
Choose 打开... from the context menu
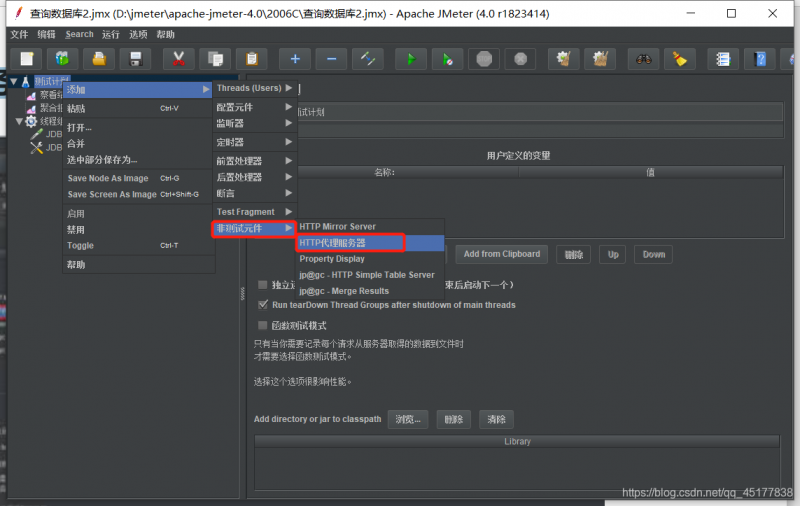point(138,128)
